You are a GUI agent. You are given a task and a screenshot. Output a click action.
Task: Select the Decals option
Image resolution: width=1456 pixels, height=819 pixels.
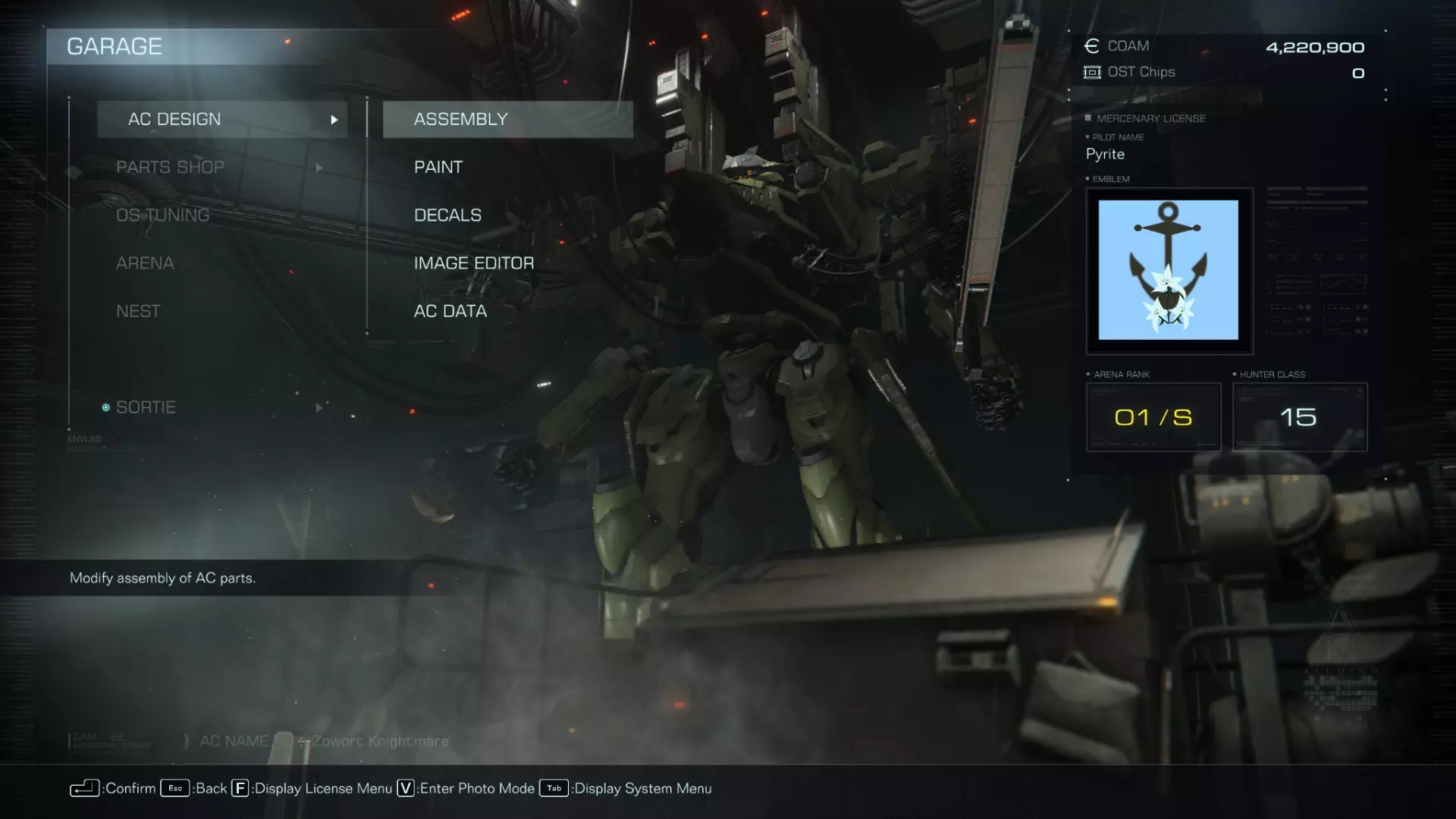point(447,215)
